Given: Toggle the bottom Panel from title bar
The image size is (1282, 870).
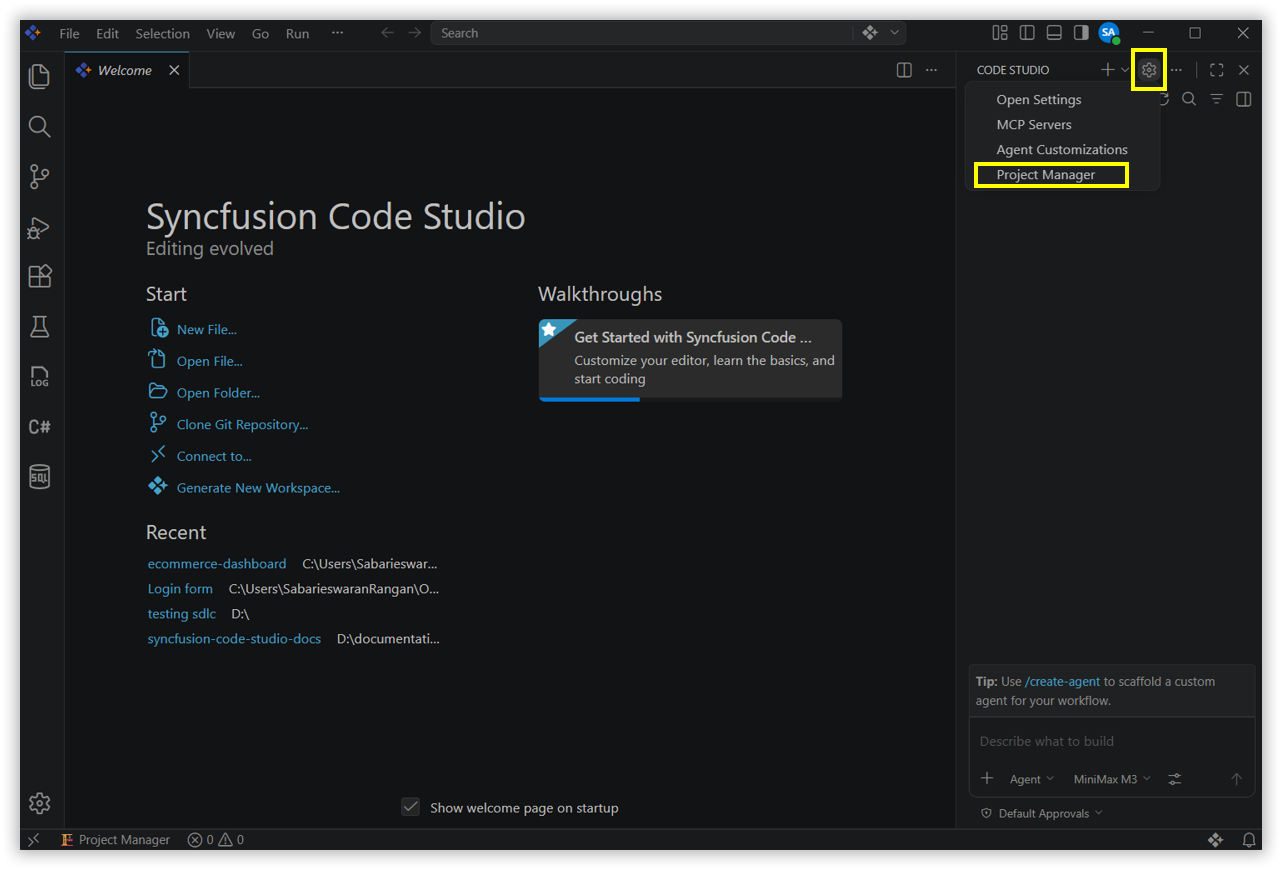Looking at the screenshot, I should (1054, 33).
